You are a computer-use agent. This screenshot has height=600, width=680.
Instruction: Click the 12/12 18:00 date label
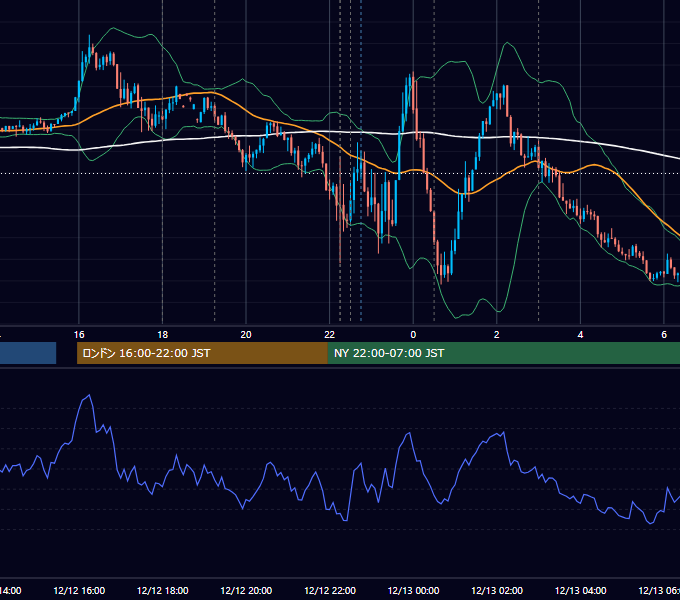click(x=163, y=590)
